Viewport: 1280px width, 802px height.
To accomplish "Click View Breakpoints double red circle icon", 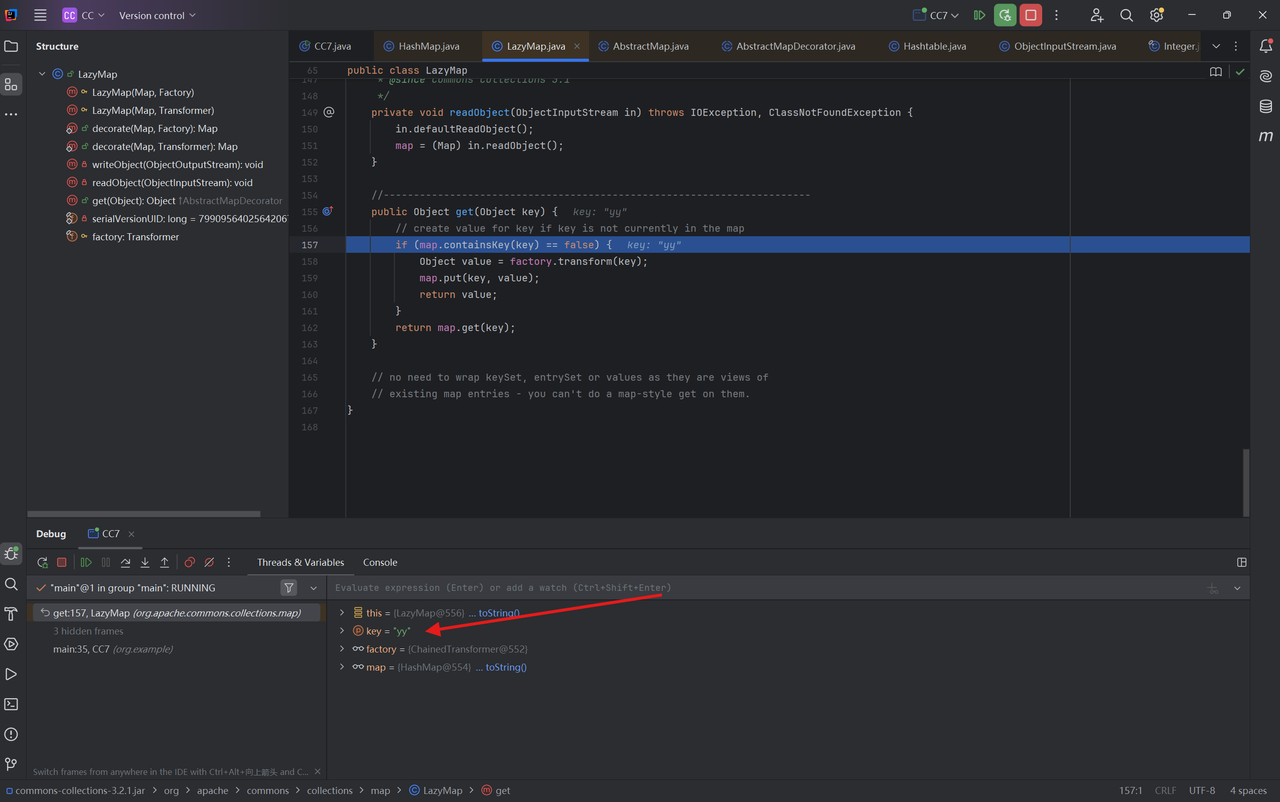I will pyautogui.click(x=189, y=563).
